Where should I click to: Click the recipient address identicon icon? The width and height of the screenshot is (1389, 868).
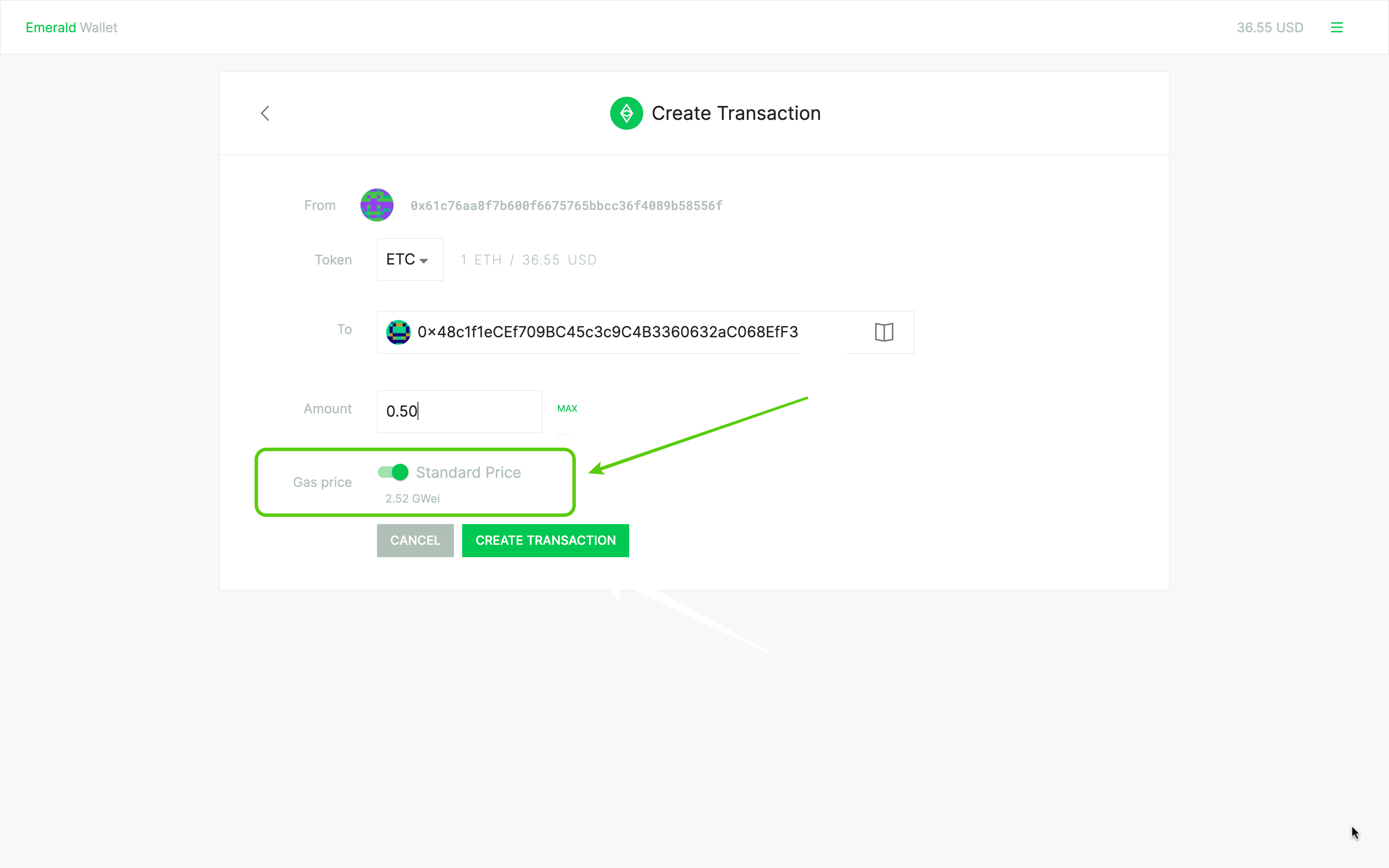click(398, 332)
